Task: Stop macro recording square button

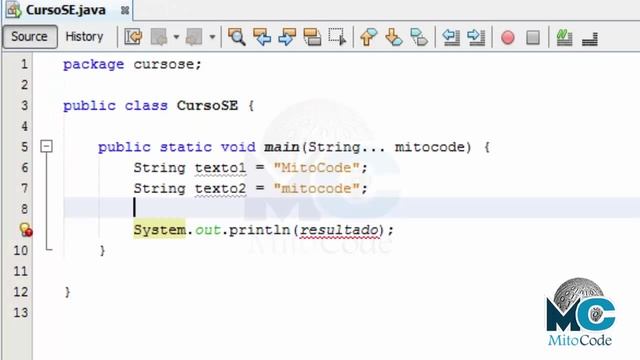Action: (x=533, y=38)
